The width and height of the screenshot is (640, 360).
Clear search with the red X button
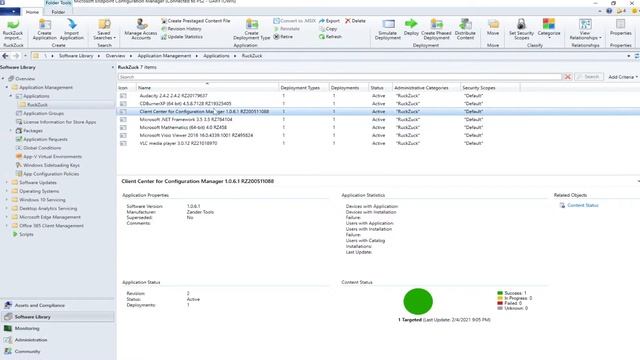pos(567,77)
